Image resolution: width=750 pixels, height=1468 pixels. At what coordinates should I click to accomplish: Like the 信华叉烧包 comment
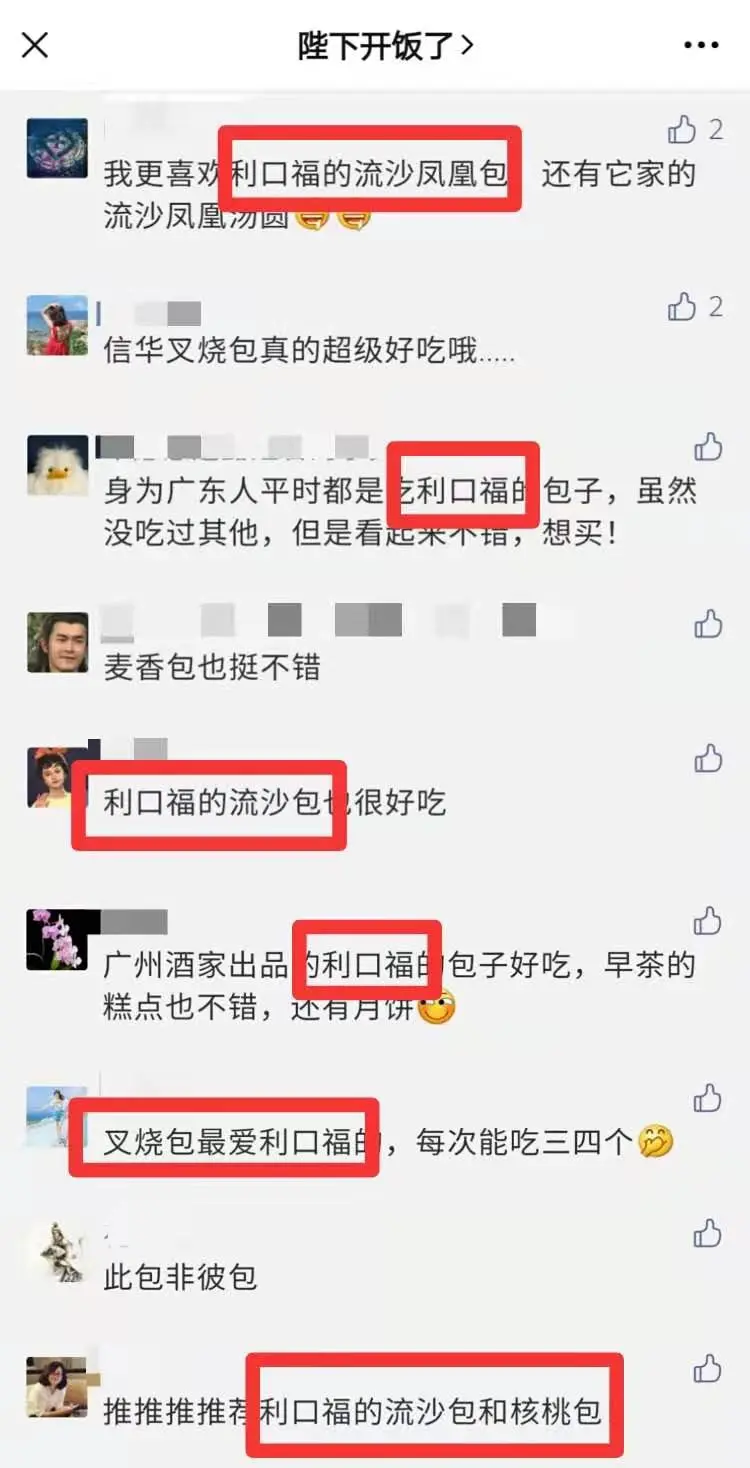pos(682,306)
